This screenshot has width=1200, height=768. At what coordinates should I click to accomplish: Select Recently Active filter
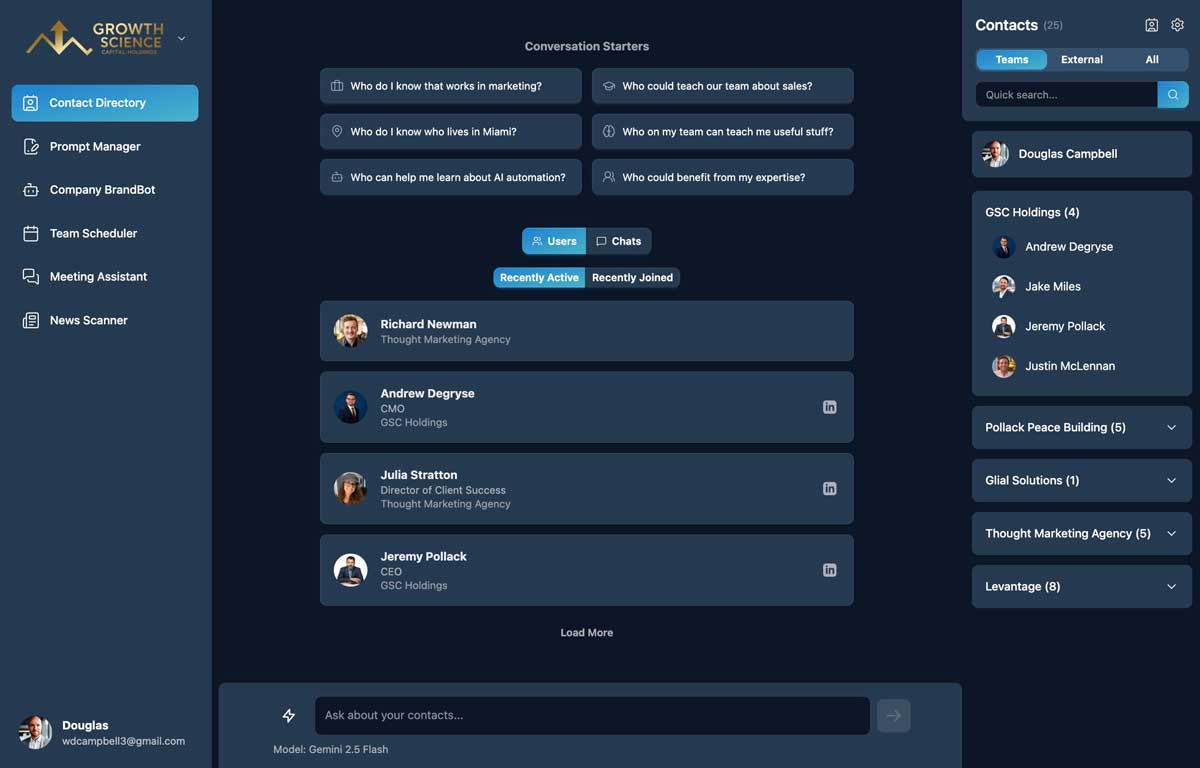pos(539,278)
